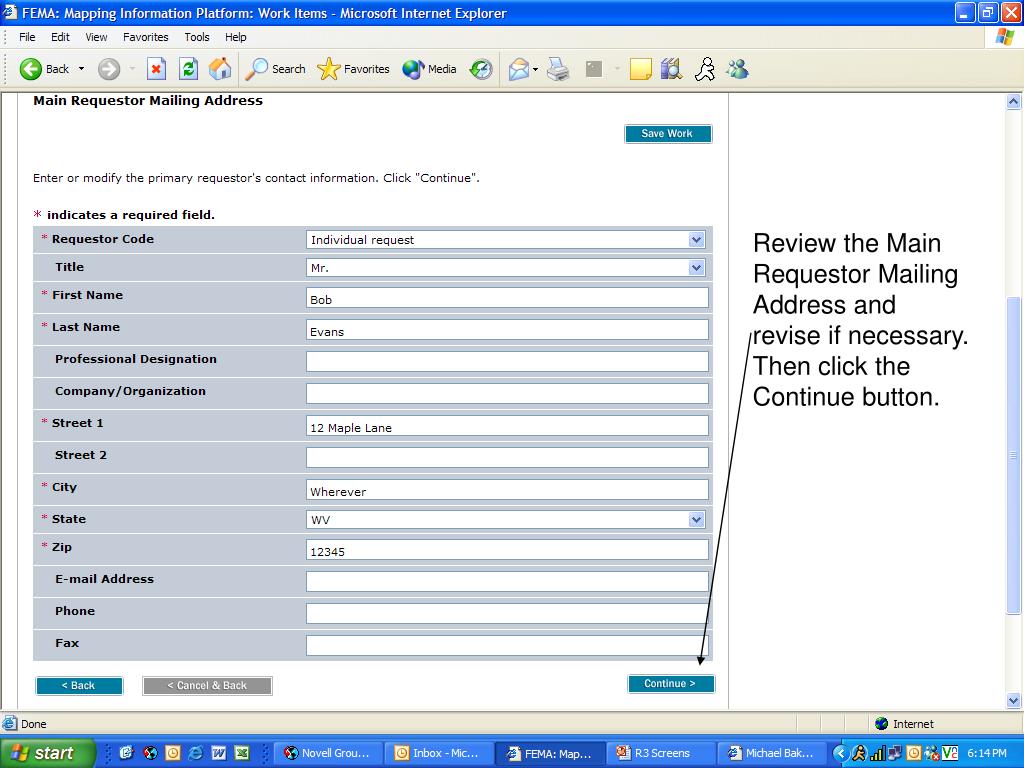Open the File menu
The height and width of the screenshot is (768, 1024).
[x=27, y=37]
